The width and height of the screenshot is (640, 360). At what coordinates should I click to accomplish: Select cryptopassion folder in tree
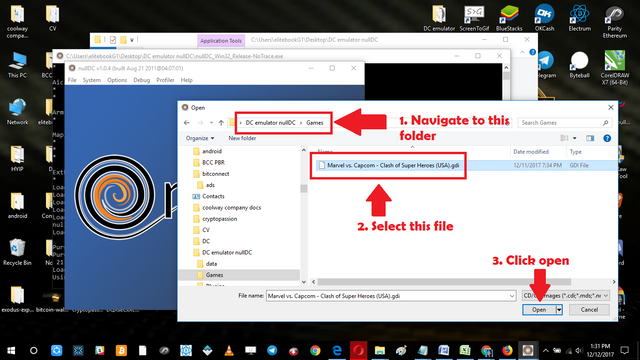pyautogui.click(x=220, y=219)
